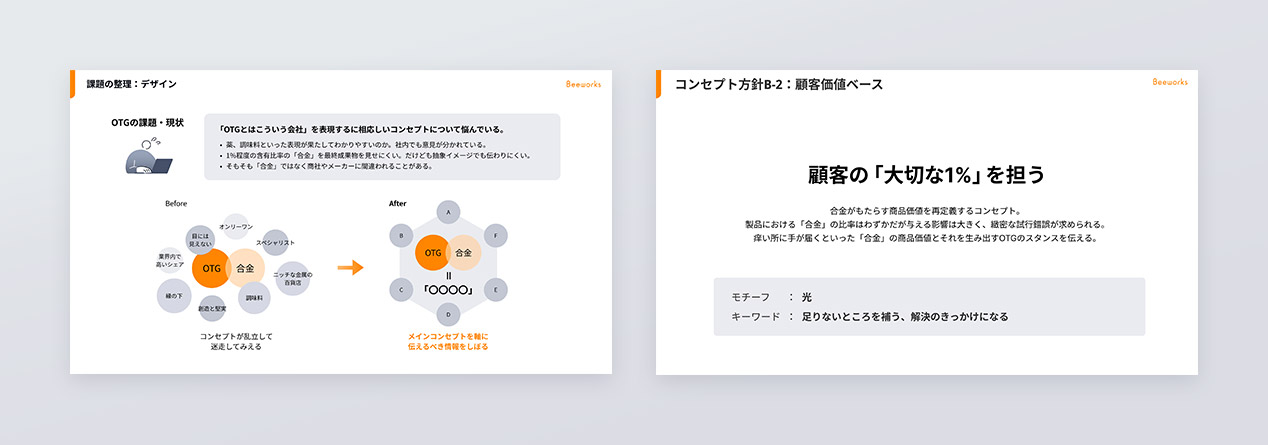Select the 合金 circle in the Before diagram
The height and width of the screenshot is (445, 1268).
coord(247,268)
